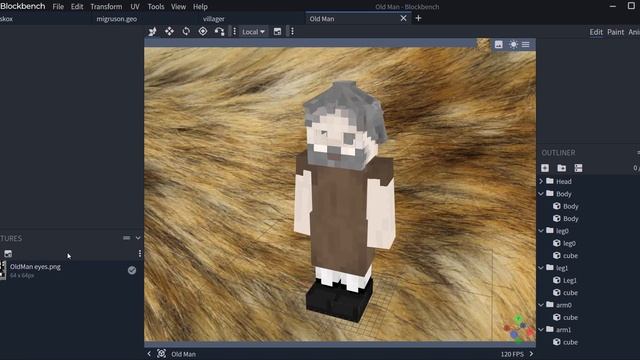Open the File menu
Screen dimensions: 640x360
tap(58, 7)
